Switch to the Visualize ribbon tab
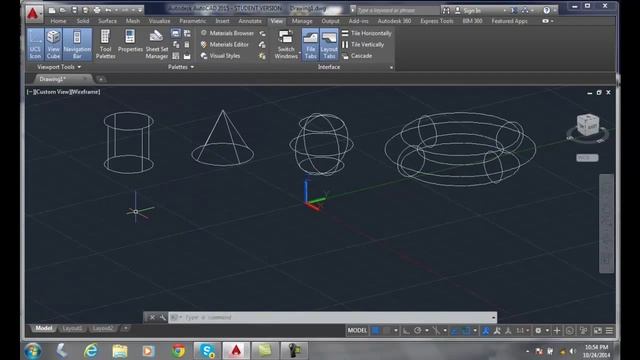This screenshot has height=360, width=640. (159, 21)
